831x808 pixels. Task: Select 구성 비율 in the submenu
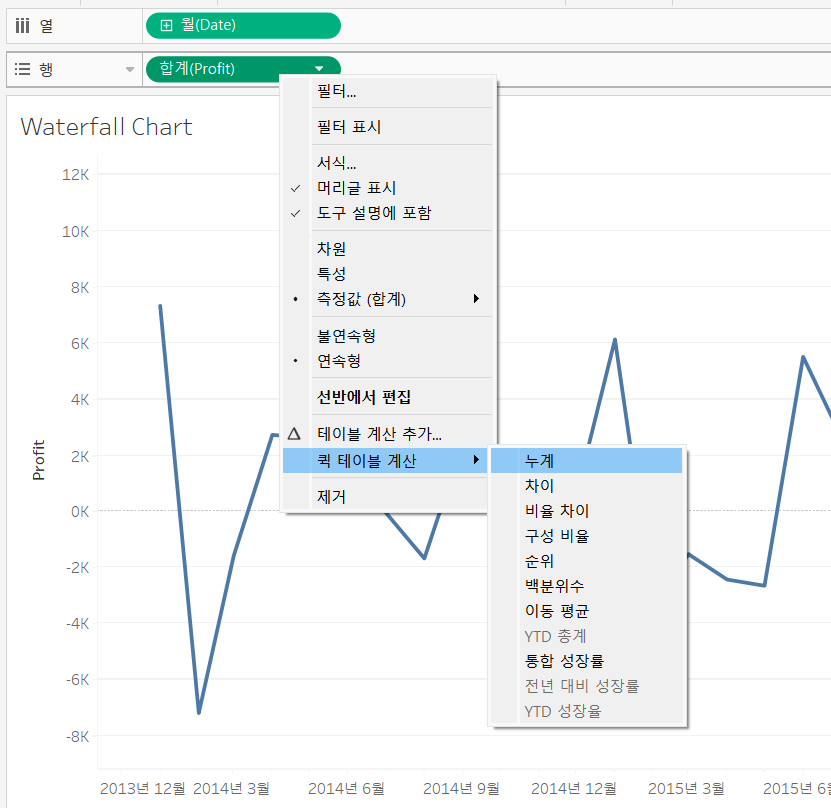click(586, 536)
